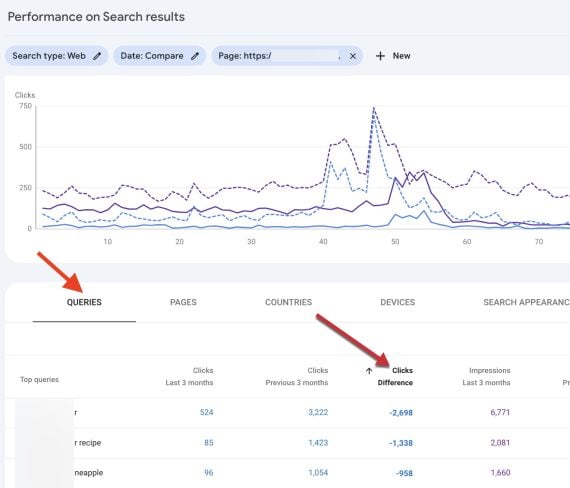Sort by Clicks Previous 3 months column

pyautogui.click(x=297, y=376)
